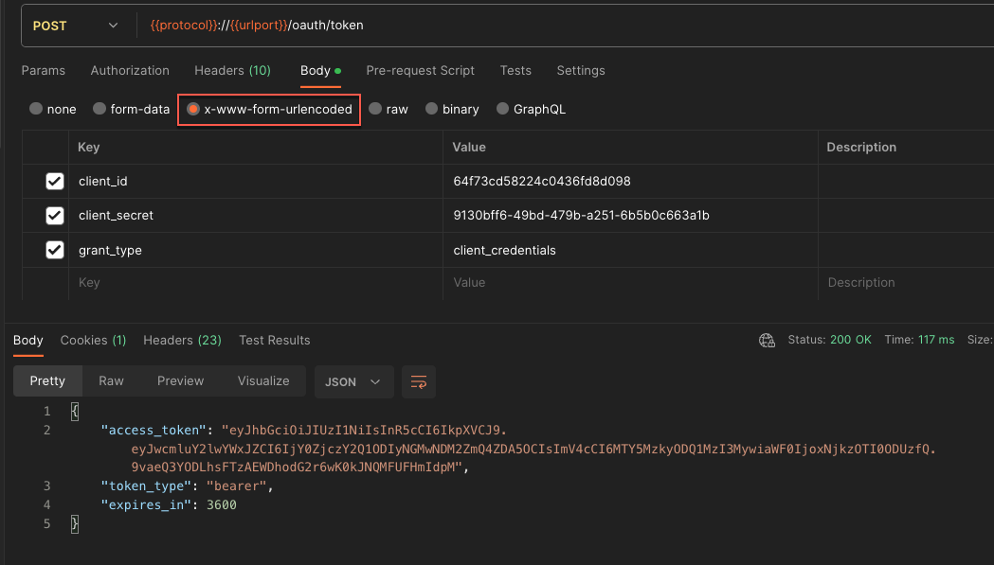Uncheck the client_id row checkbox
Viewport: 994px width, 566px height.
[x=55, y=181]
